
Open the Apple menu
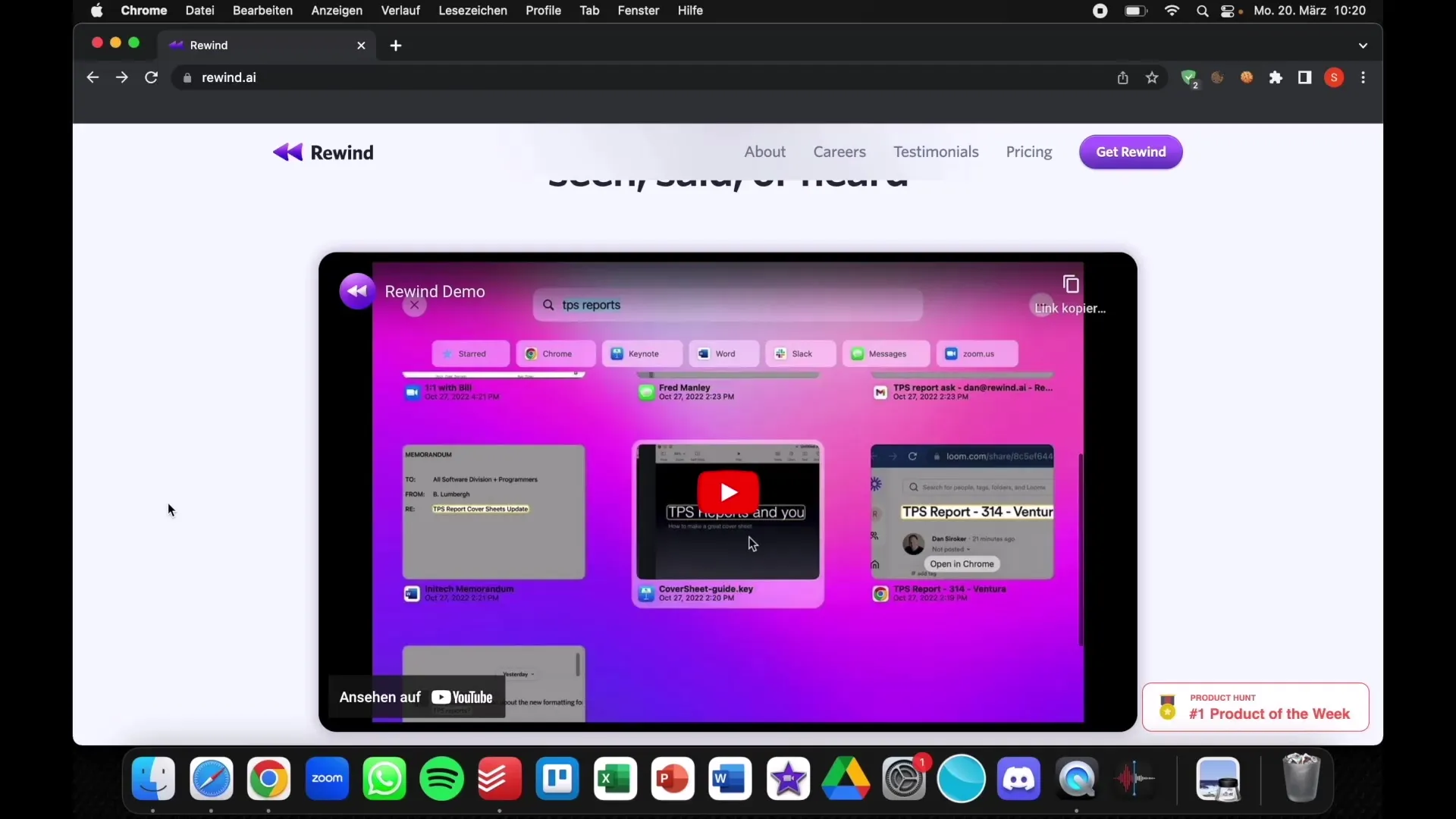[97, 11]
